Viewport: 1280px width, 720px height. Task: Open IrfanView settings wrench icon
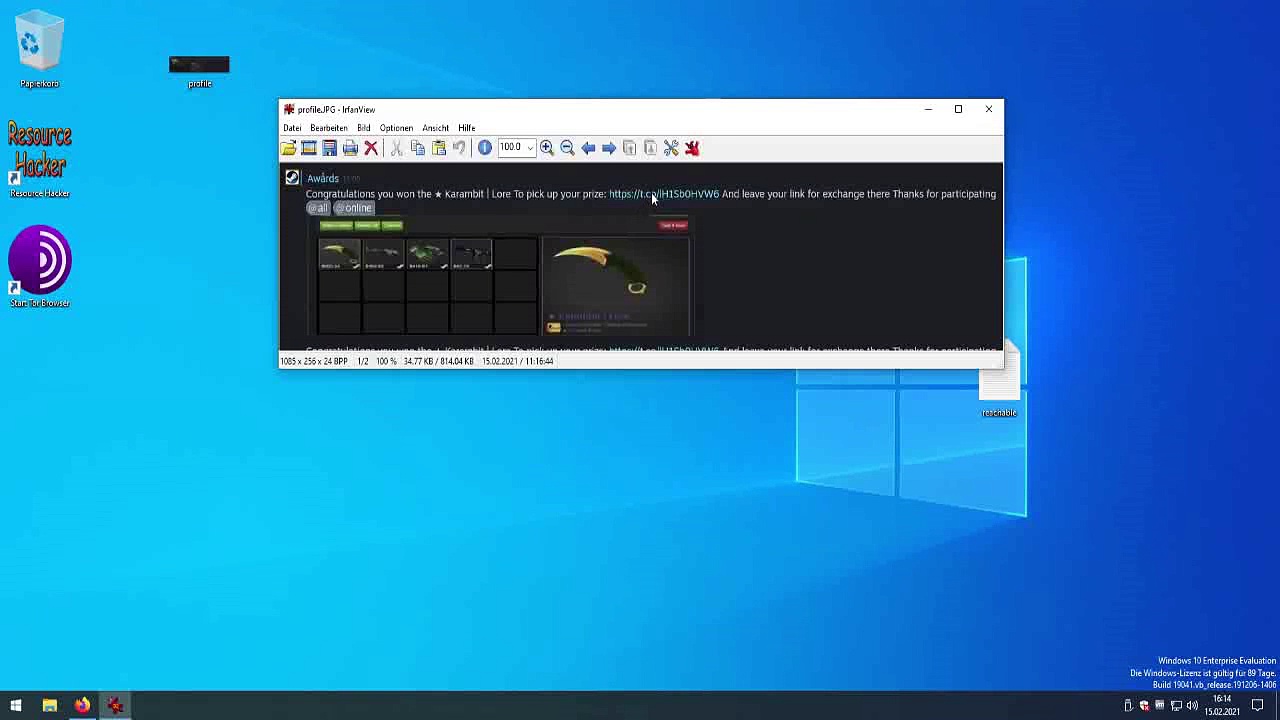(671, 148)
